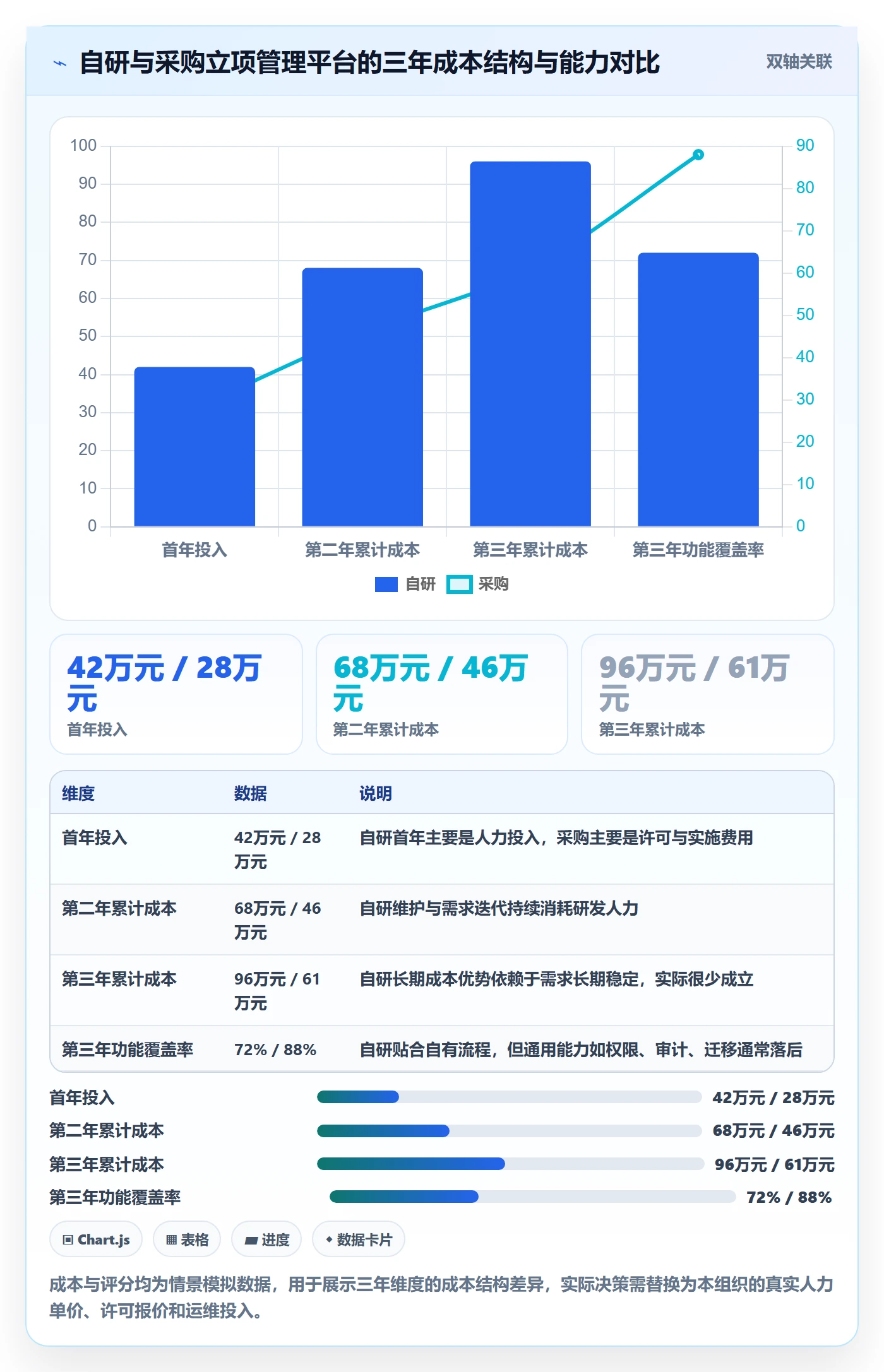884x1372 pixels.
Task: Click table value 96万元 / 61万元
Action: coord(278,991)
